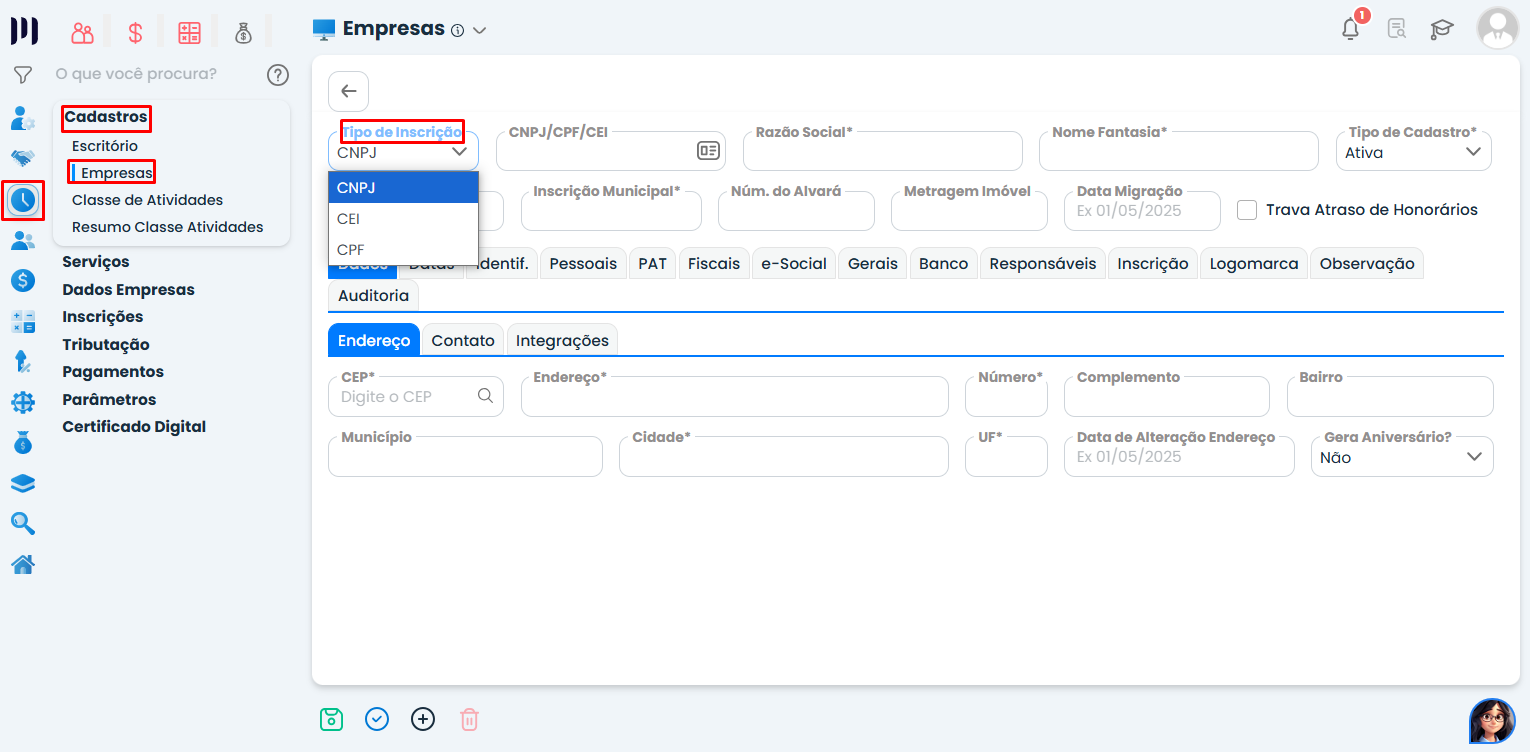Click the magnifier in CEP field
Viewport: 1530px width, 752px height.
485,396
